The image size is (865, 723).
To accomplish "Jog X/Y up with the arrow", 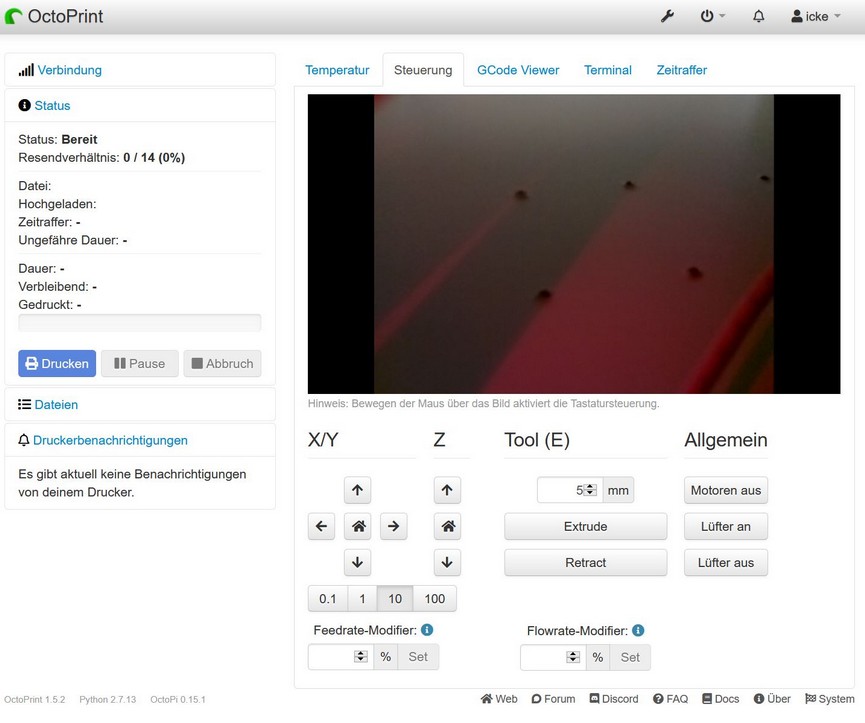I will (357, 490).
